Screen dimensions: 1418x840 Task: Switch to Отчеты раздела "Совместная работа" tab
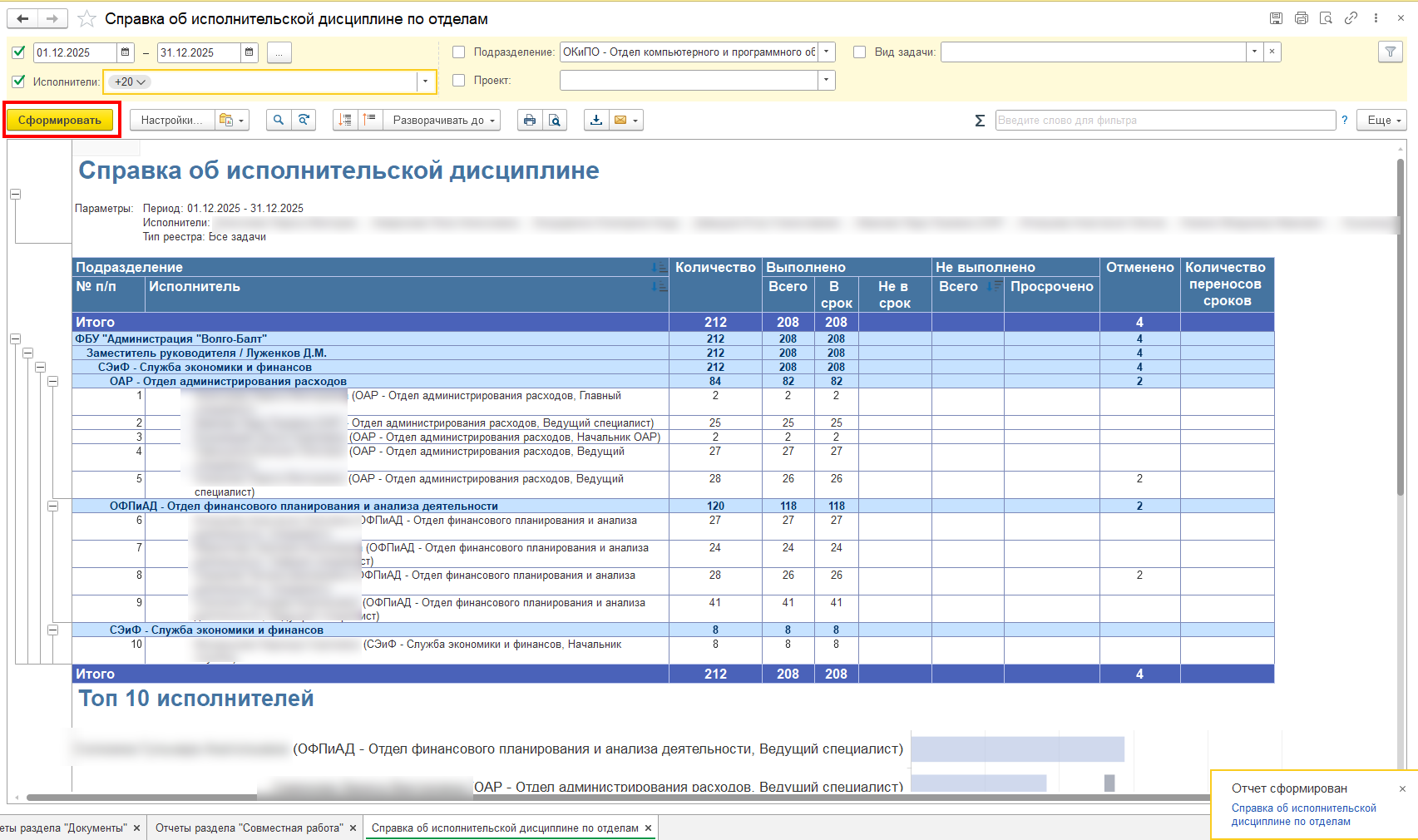pyautogui.click(x=249, y=828)
